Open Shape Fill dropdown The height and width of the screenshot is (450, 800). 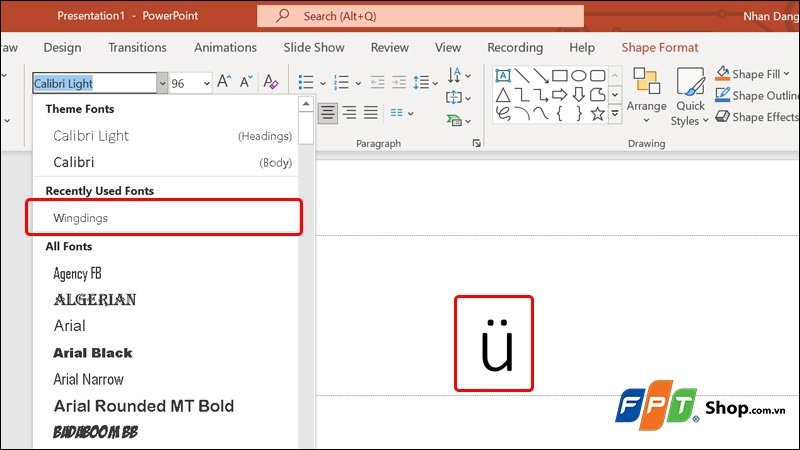pos(753,74)
